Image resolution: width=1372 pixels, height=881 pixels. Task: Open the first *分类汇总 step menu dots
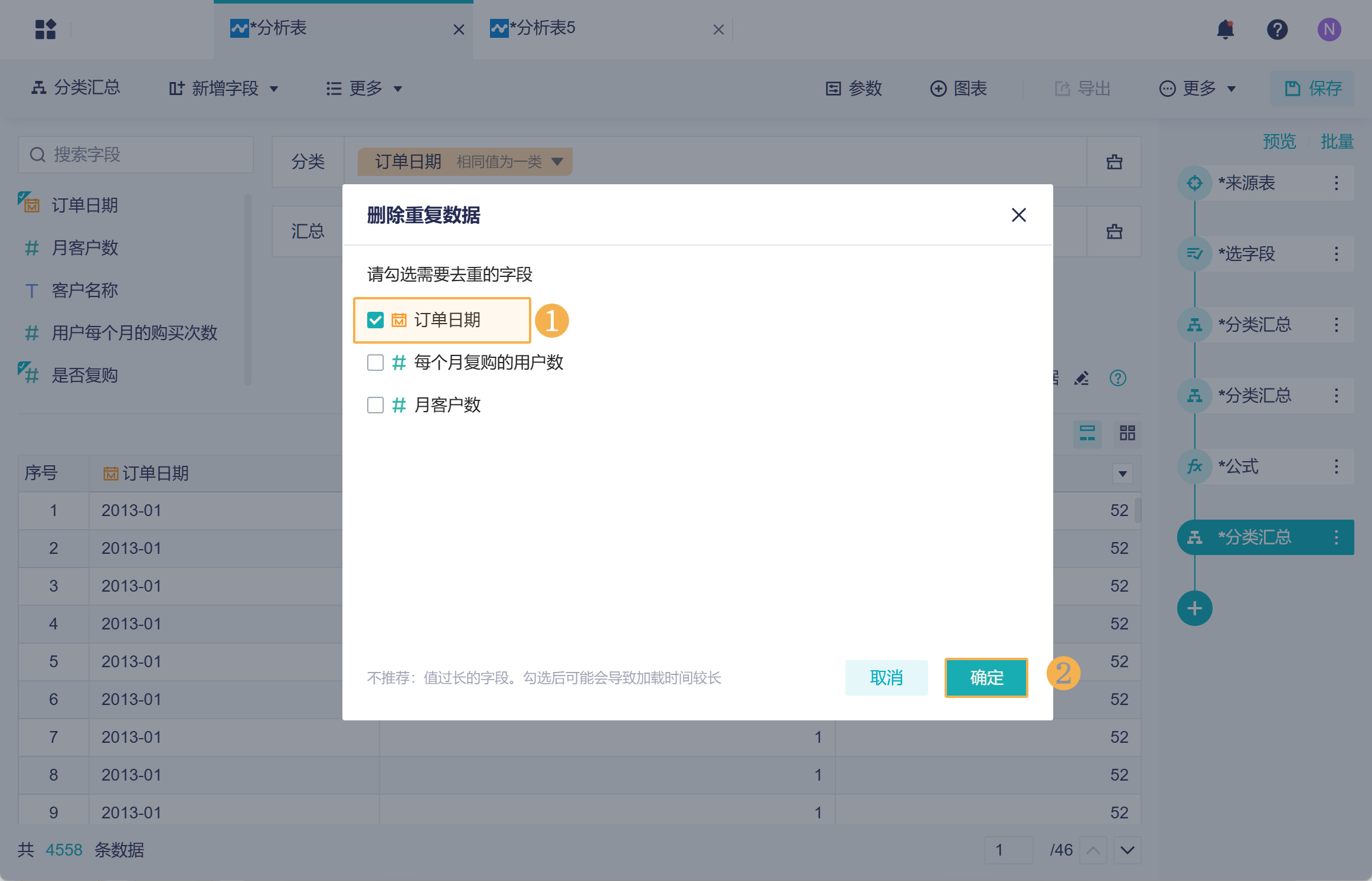pyautogui.click(x=1337, y=325)
